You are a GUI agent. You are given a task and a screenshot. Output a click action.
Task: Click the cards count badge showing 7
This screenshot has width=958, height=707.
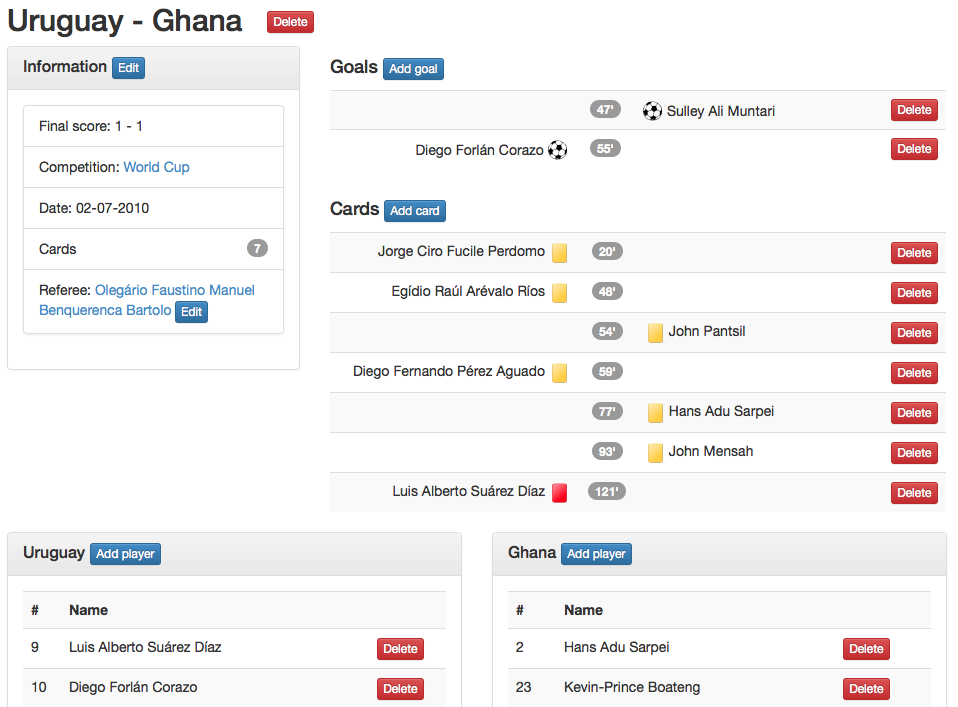(257, 249)
